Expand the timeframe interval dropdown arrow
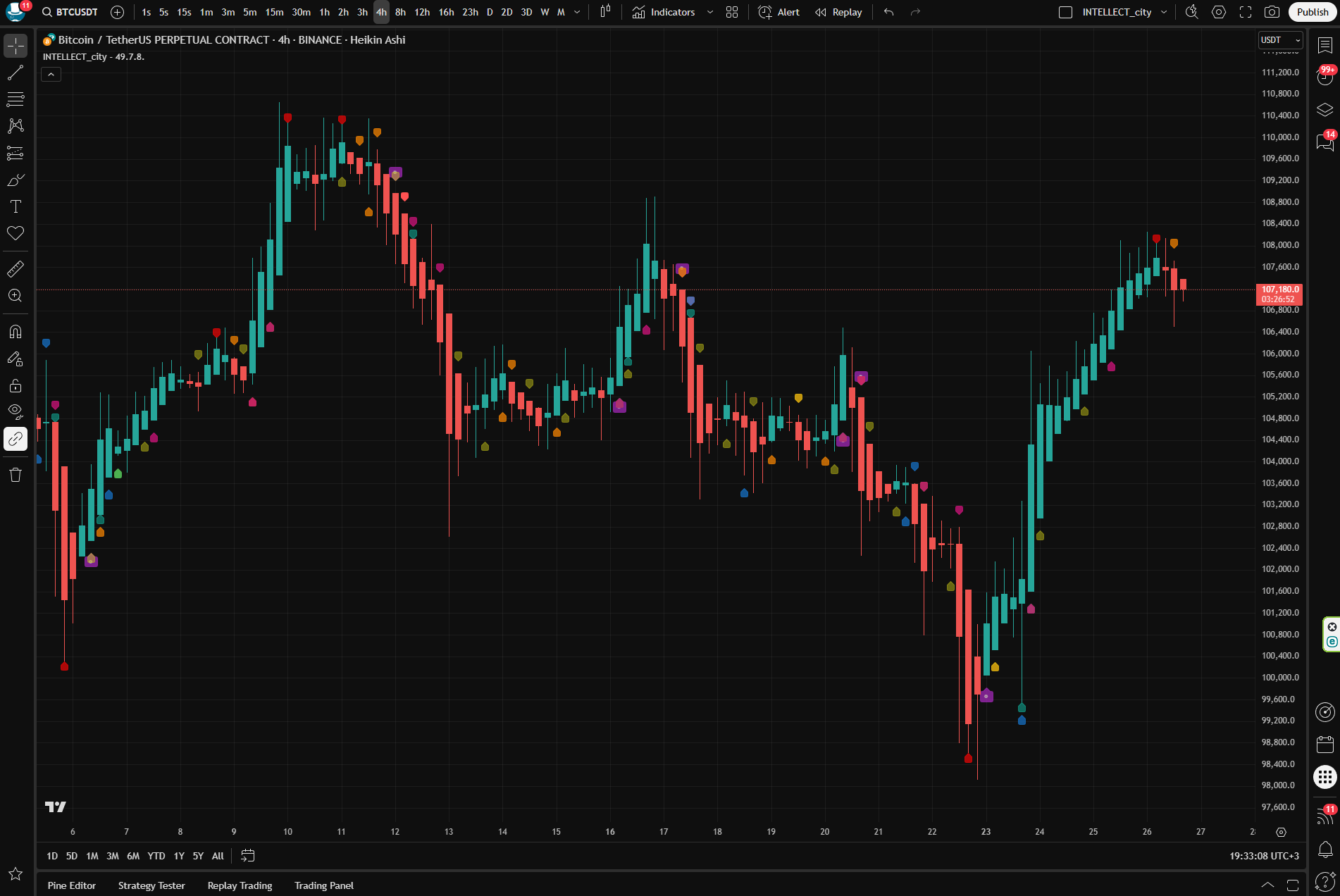The image size is (1340, 896). (578, 12)
